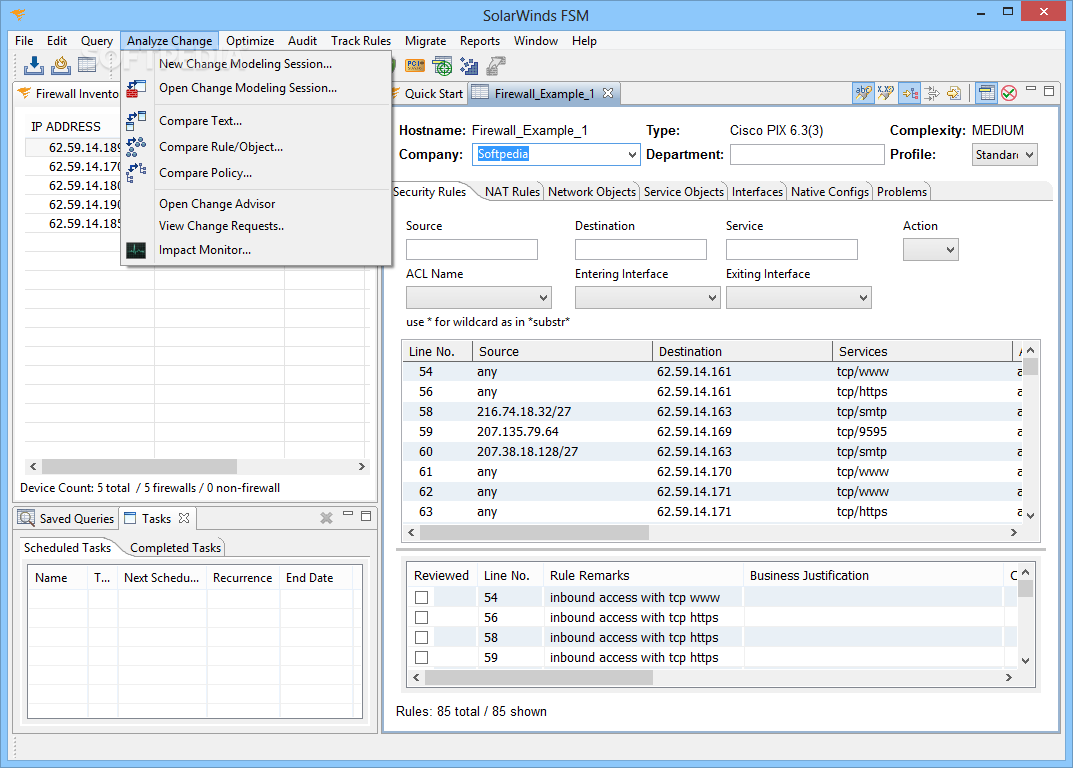Click the export document arrow icon
This screenshot has height=768, width=1073.
954,93
